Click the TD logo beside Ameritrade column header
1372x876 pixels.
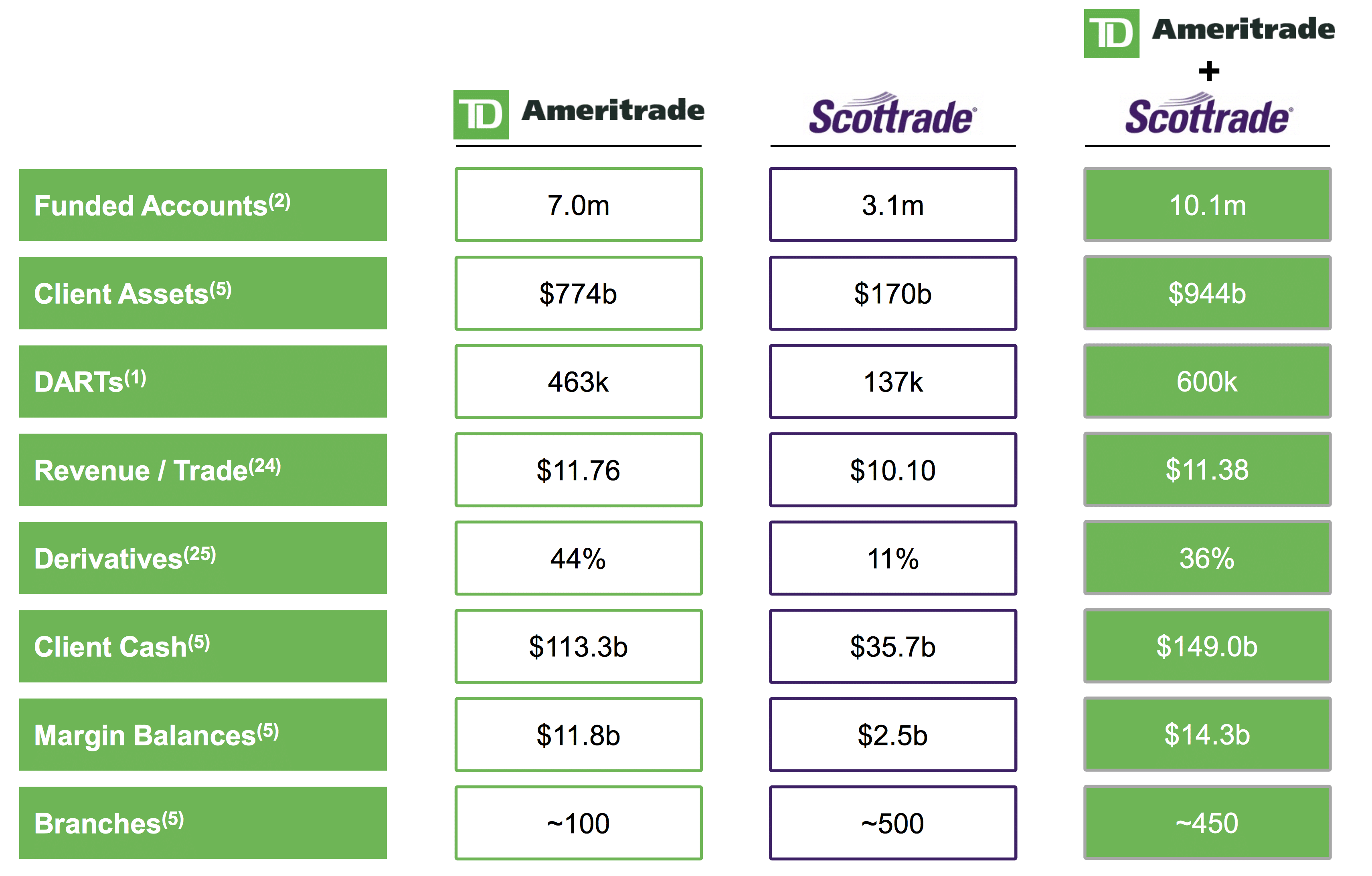tap(480, 114)
